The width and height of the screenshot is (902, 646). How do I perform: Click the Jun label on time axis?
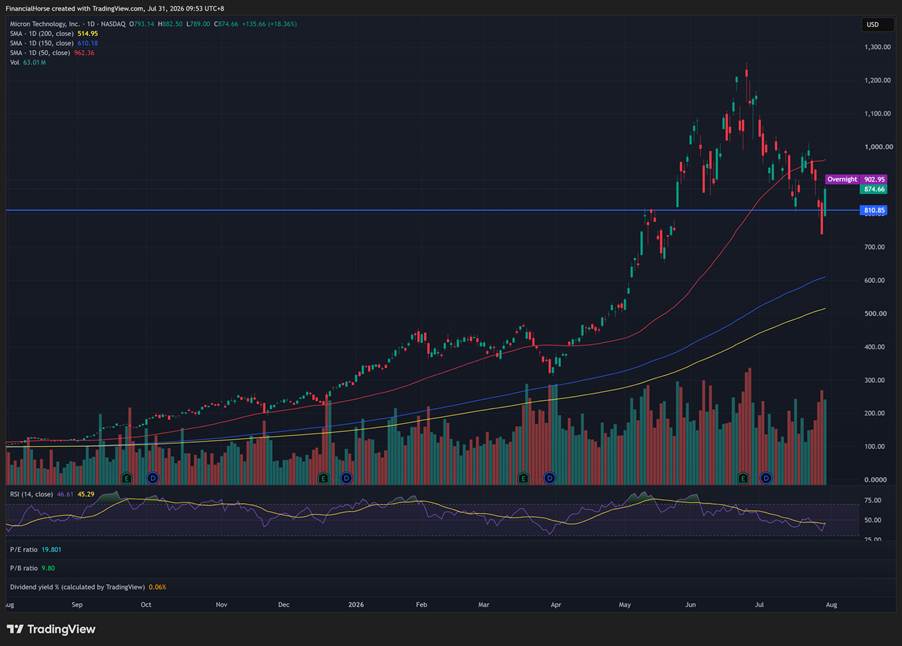point(691,605)
